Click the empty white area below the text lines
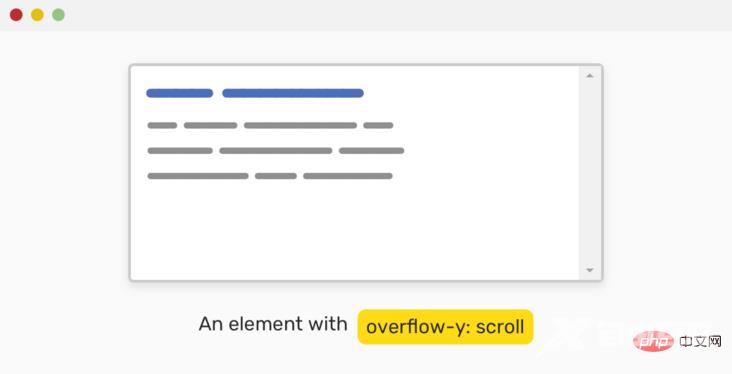This screenshot has width=732, height=374. (x=355, y=229)
